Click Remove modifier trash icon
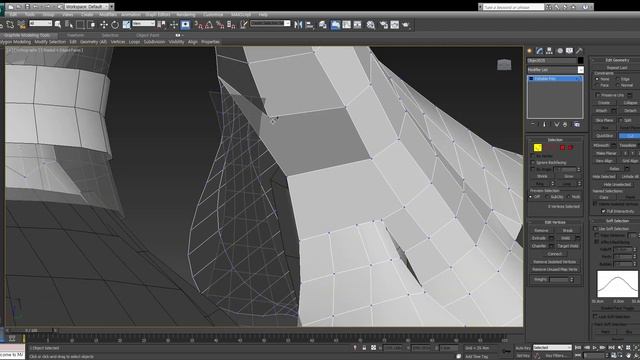Screen dimensions: 640x360 click(565, 124)
